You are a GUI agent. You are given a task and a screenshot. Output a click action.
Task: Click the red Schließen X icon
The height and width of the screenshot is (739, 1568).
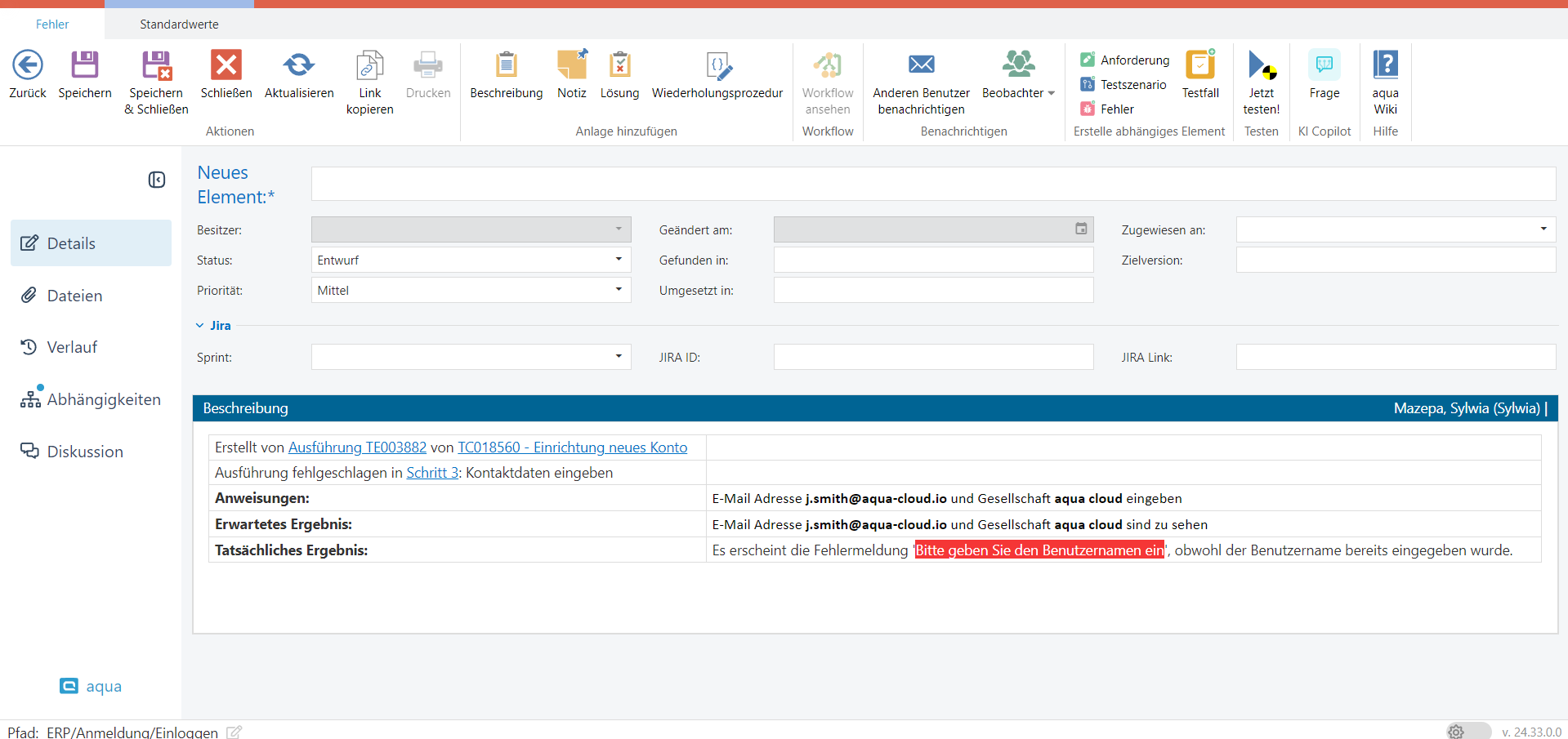[x=226, y=65]
